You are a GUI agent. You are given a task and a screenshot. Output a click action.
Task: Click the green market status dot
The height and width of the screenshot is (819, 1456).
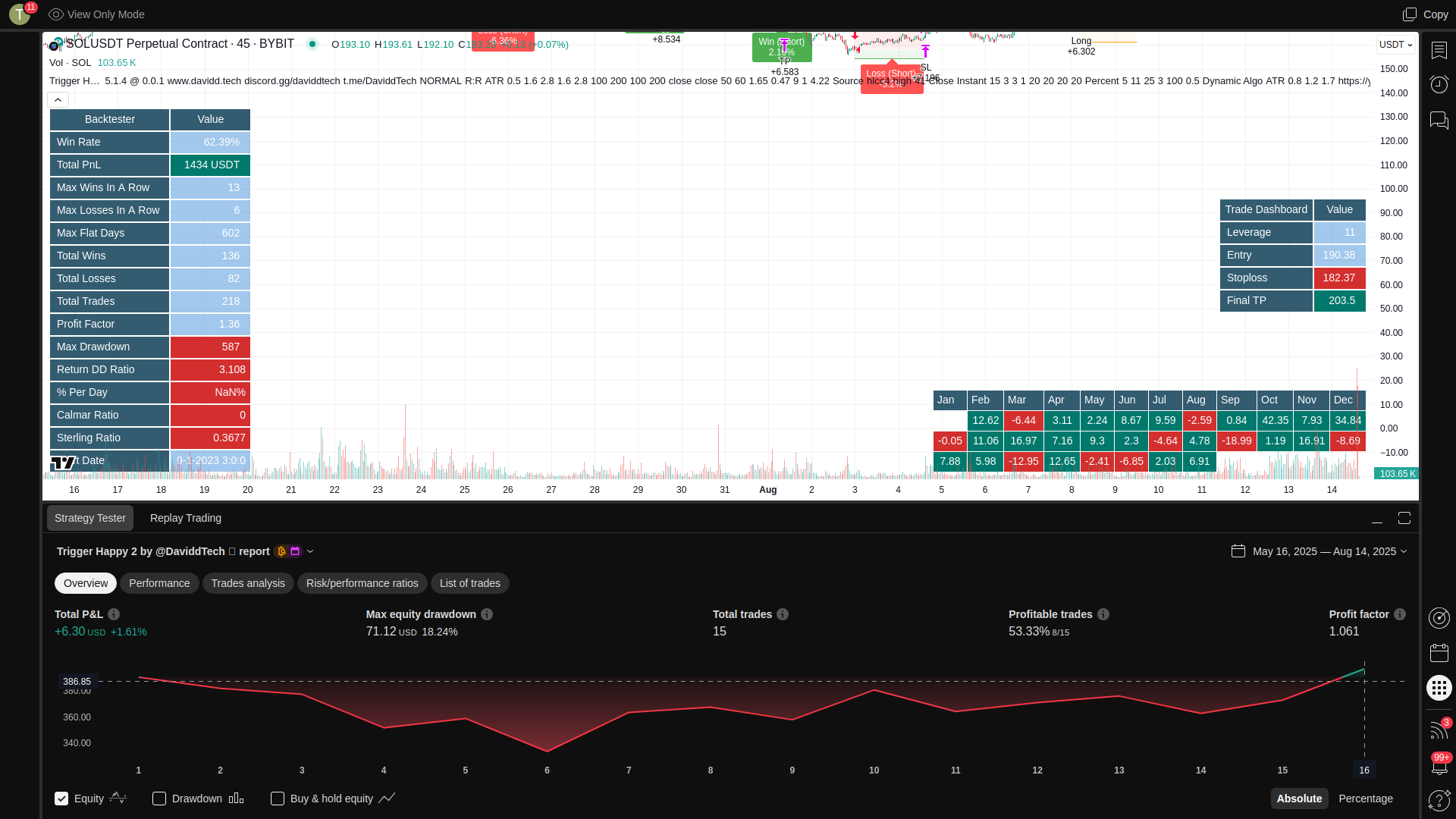(x=312, y=44)
